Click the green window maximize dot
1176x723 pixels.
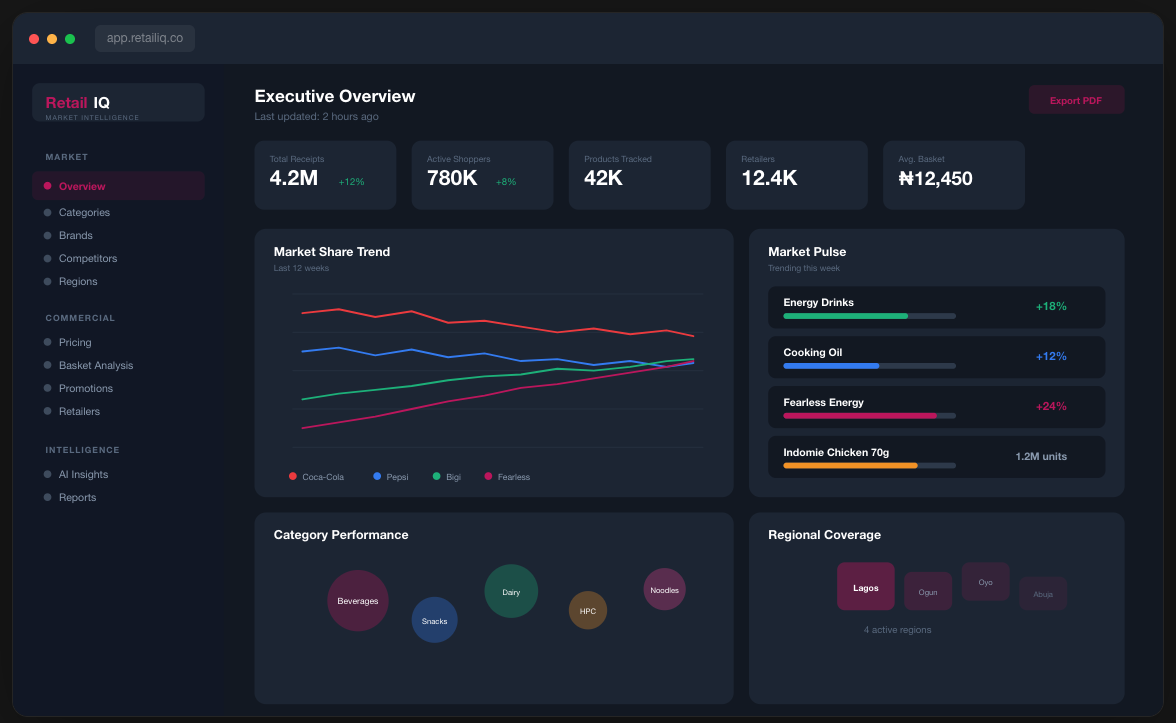tap(70, 39)
